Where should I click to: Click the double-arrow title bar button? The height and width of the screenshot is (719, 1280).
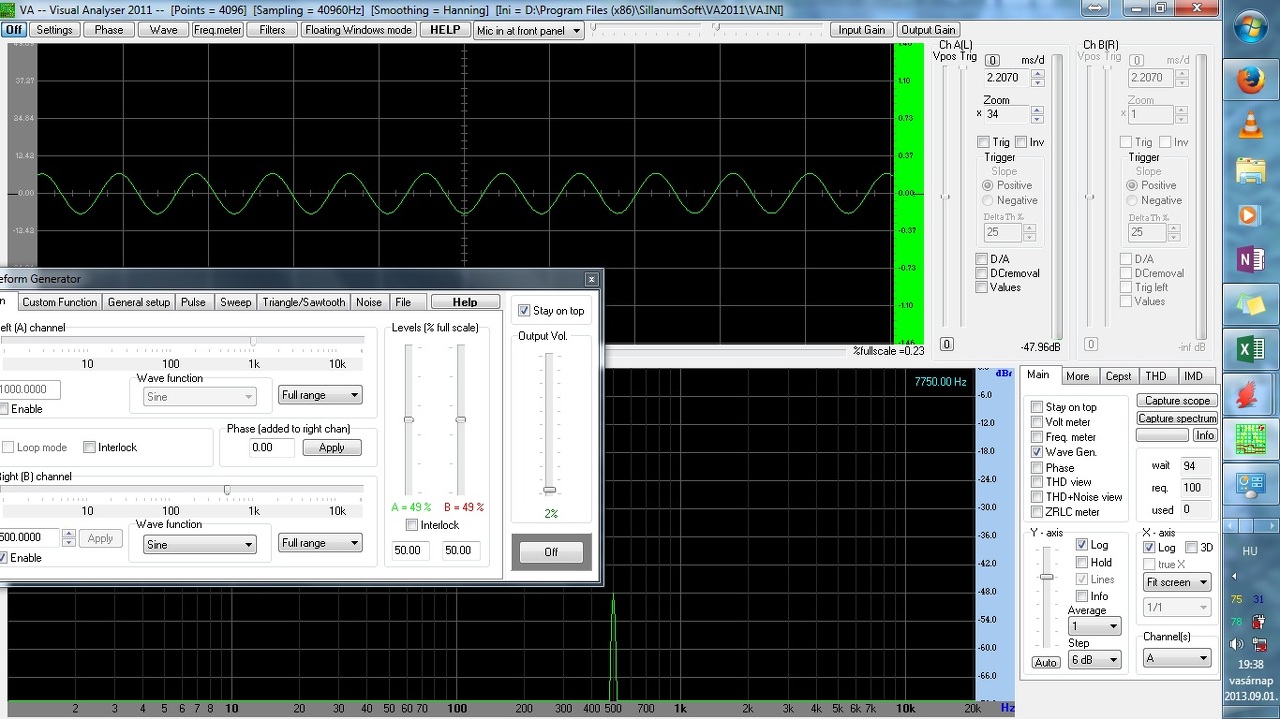point(1095,8)
